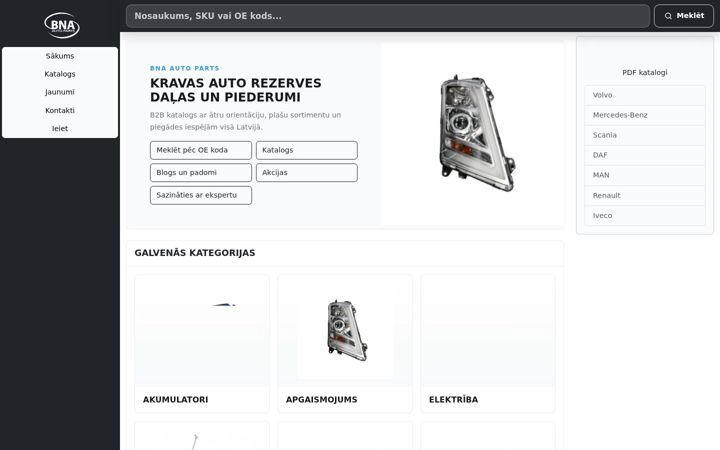This screenshot has width=720, height=450.
Task: Click the Akumulatori category image
Action: point(202,331)
